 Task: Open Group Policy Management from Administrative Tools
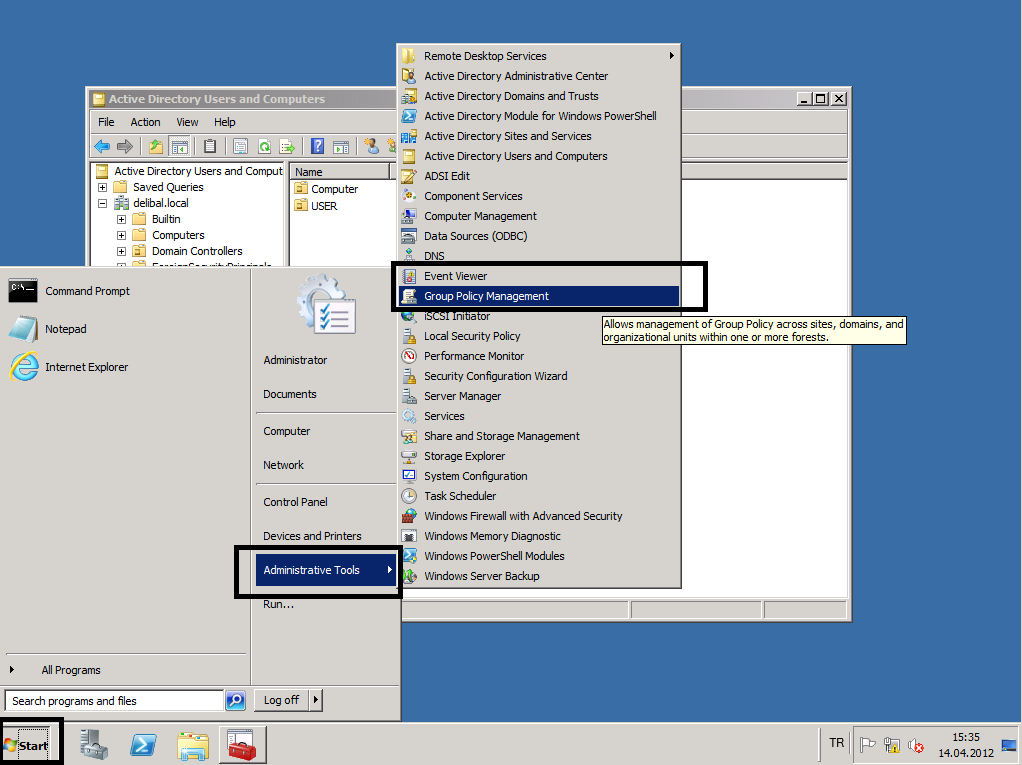pyautogui.click(x=486, y=296)
